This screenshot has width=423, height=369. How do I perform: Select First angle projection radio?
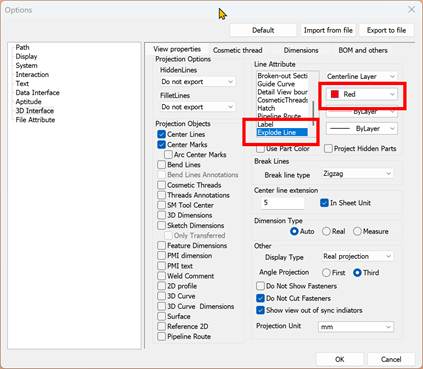(x=326, y=273)
